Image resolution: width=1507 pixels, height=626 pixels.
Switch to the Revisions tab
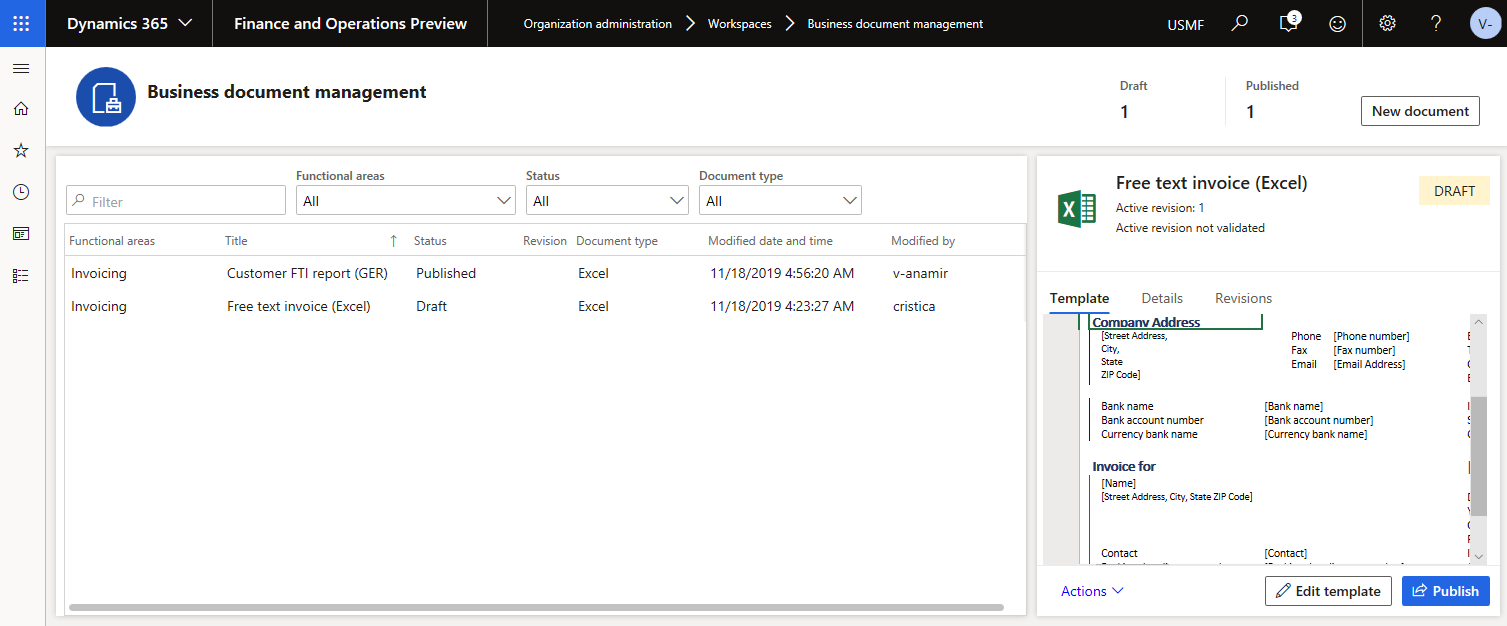(1243, 298)
